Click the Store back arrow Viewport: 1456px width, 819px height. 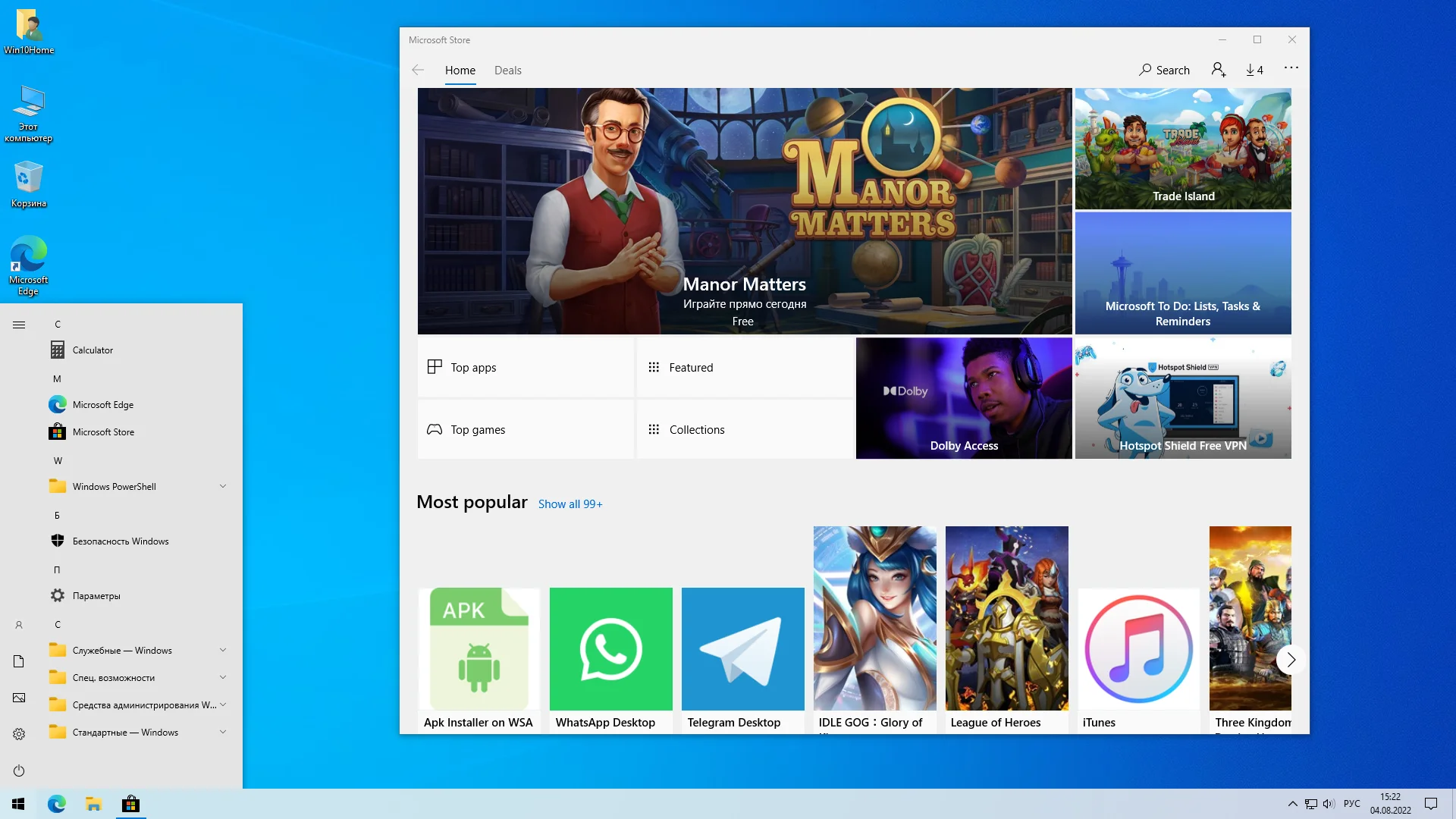coord(418,70)
